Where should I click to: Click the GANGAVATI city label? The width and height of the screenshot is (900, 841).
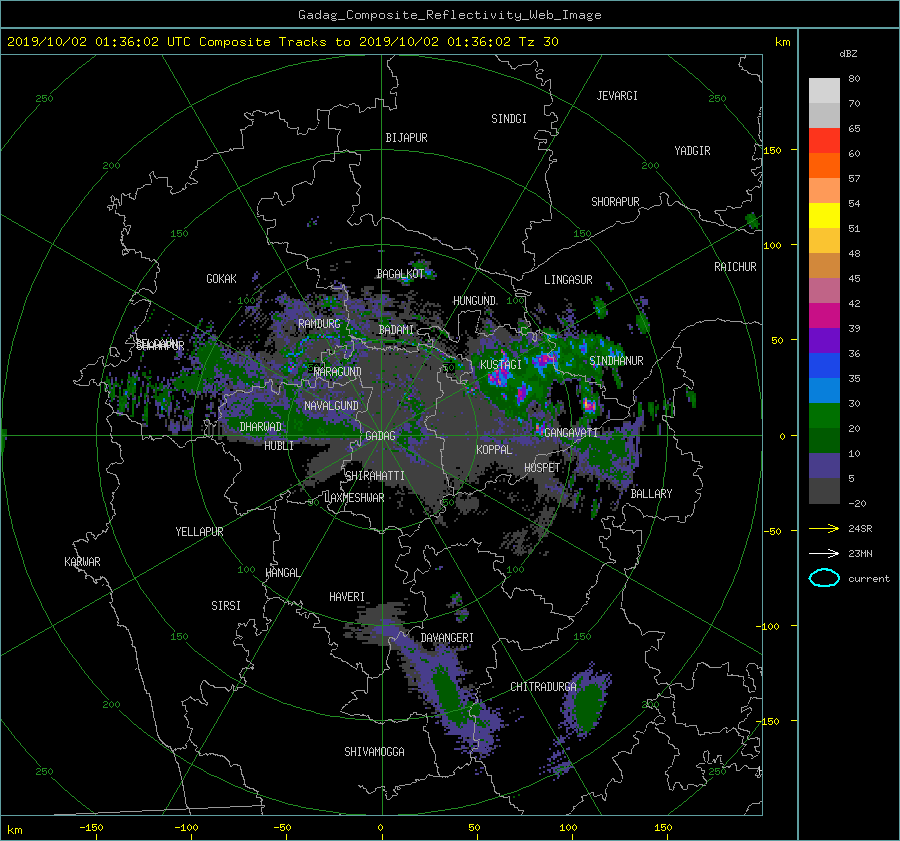point(571,432)
